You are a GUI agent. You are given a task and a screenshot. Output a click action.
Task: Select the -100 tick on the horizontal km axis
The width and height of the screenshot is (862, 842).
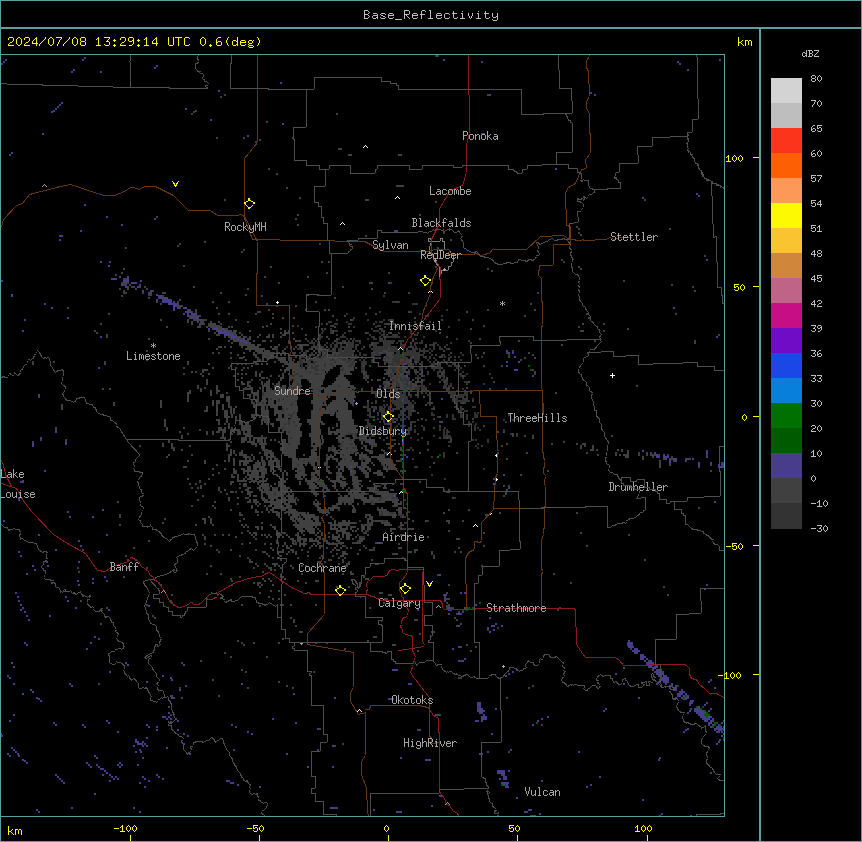tap(125, 828)
